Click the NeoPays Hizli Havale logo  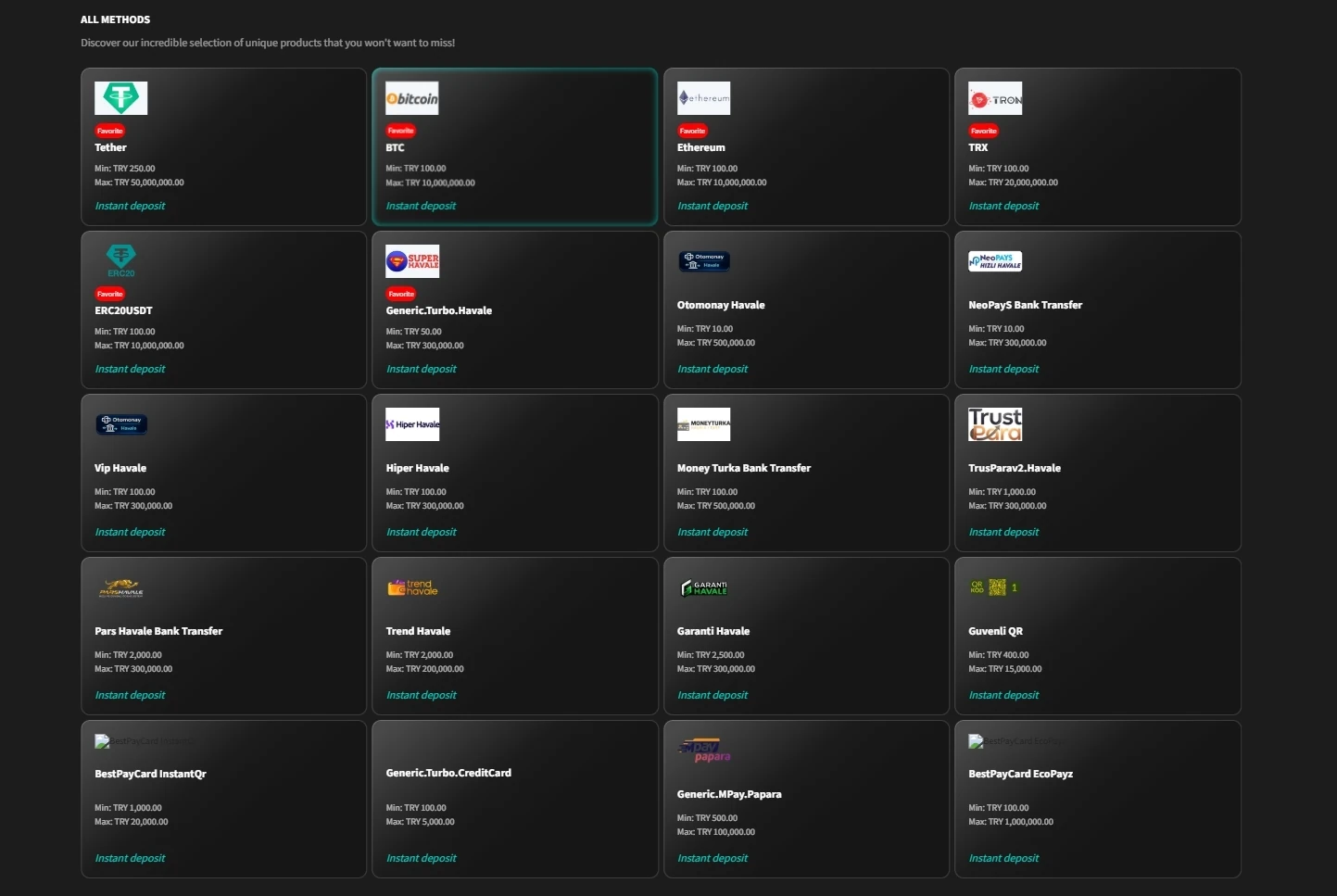(995, 261)
